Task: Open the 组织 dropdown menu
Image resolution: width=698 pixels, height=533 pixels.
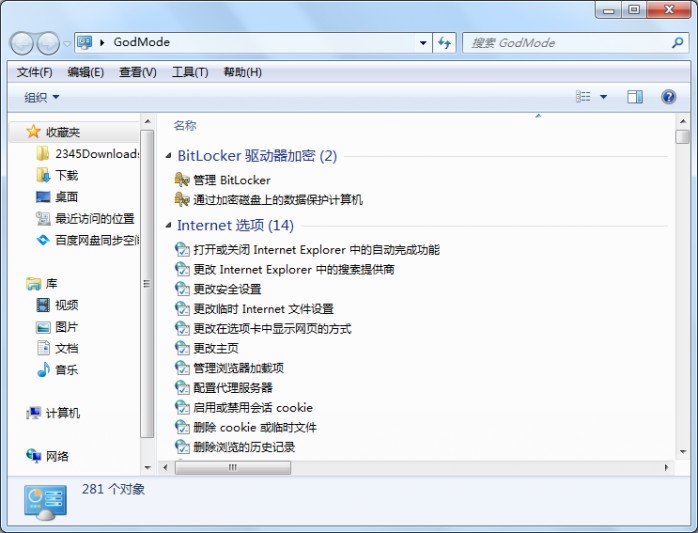Action: tap(41, 97)
